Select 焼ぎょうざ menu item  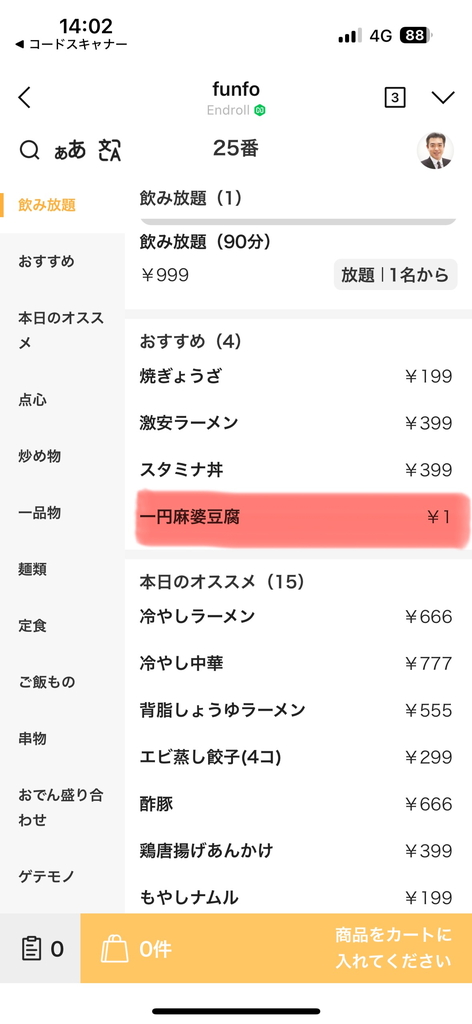295,376
